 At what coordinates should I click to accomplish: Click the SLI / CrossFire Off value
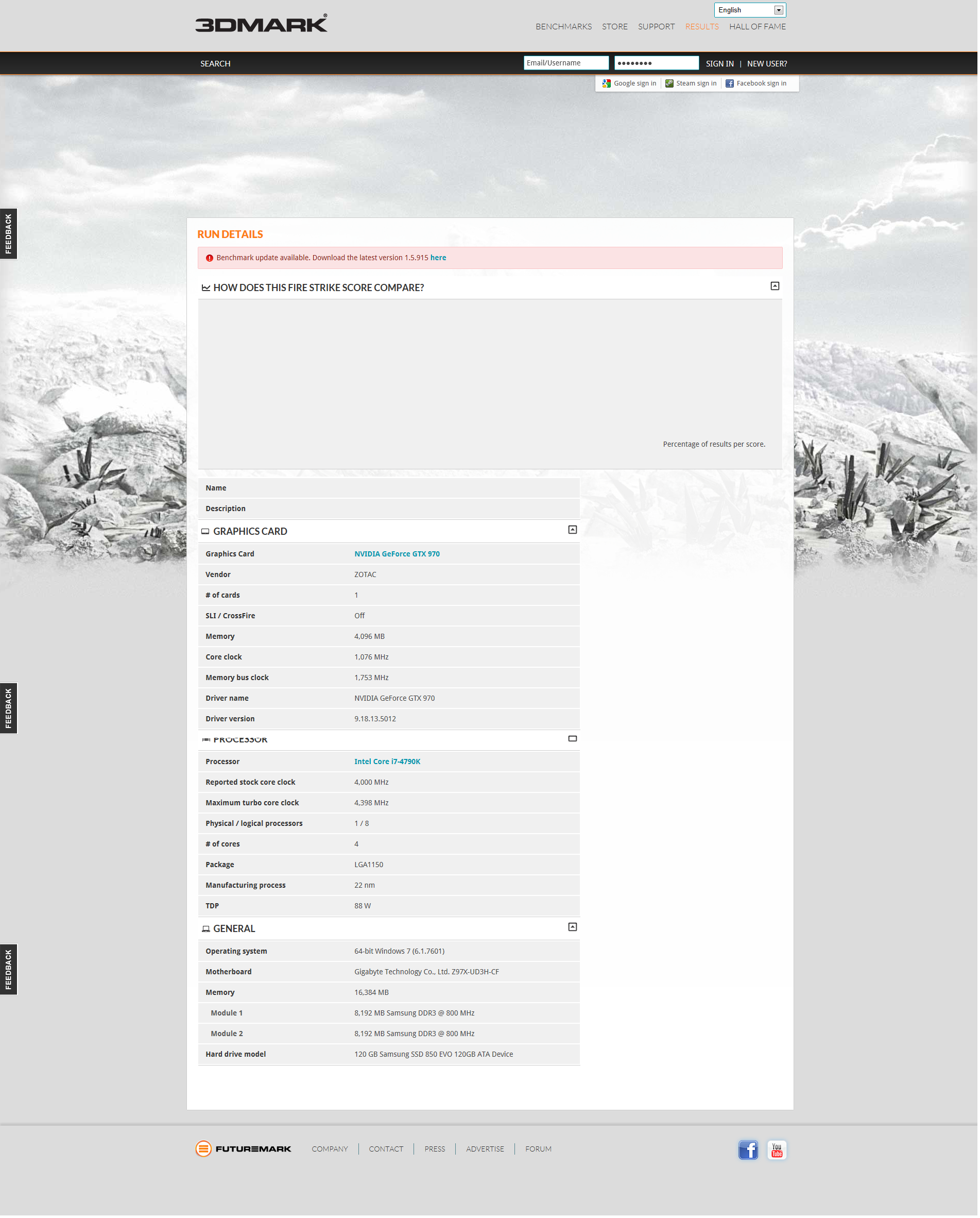tap(359, 616)
